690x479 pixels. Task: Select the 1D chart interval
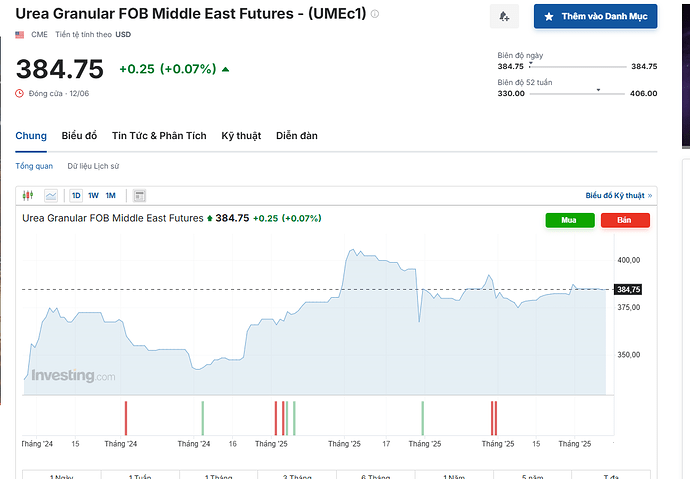[76, 196]
